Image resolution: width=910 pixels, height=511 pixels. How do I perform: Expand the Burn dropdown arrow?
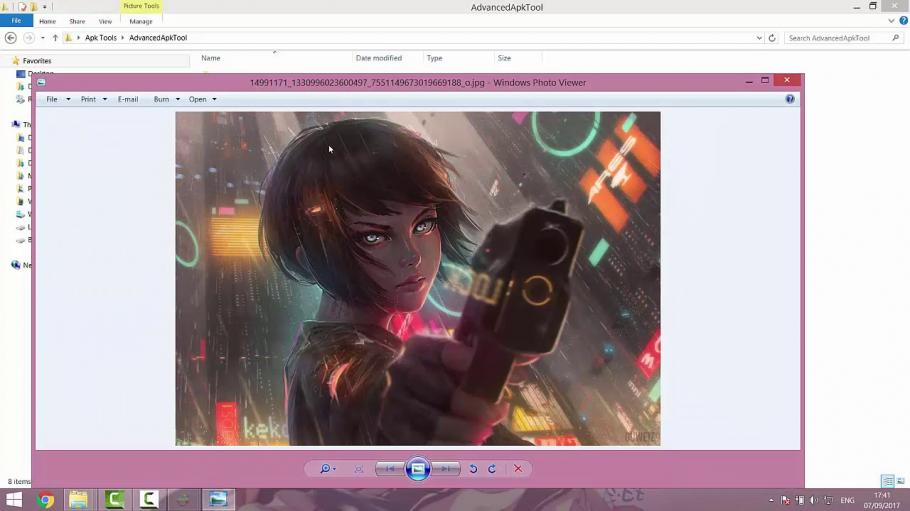[x=178, y=99]
